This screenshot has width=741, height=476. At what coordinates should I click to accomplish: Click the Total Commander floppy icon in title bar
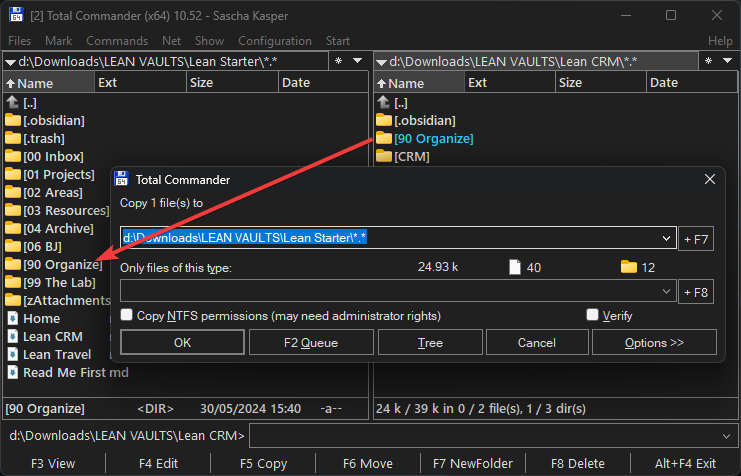(x=17, y=15)
